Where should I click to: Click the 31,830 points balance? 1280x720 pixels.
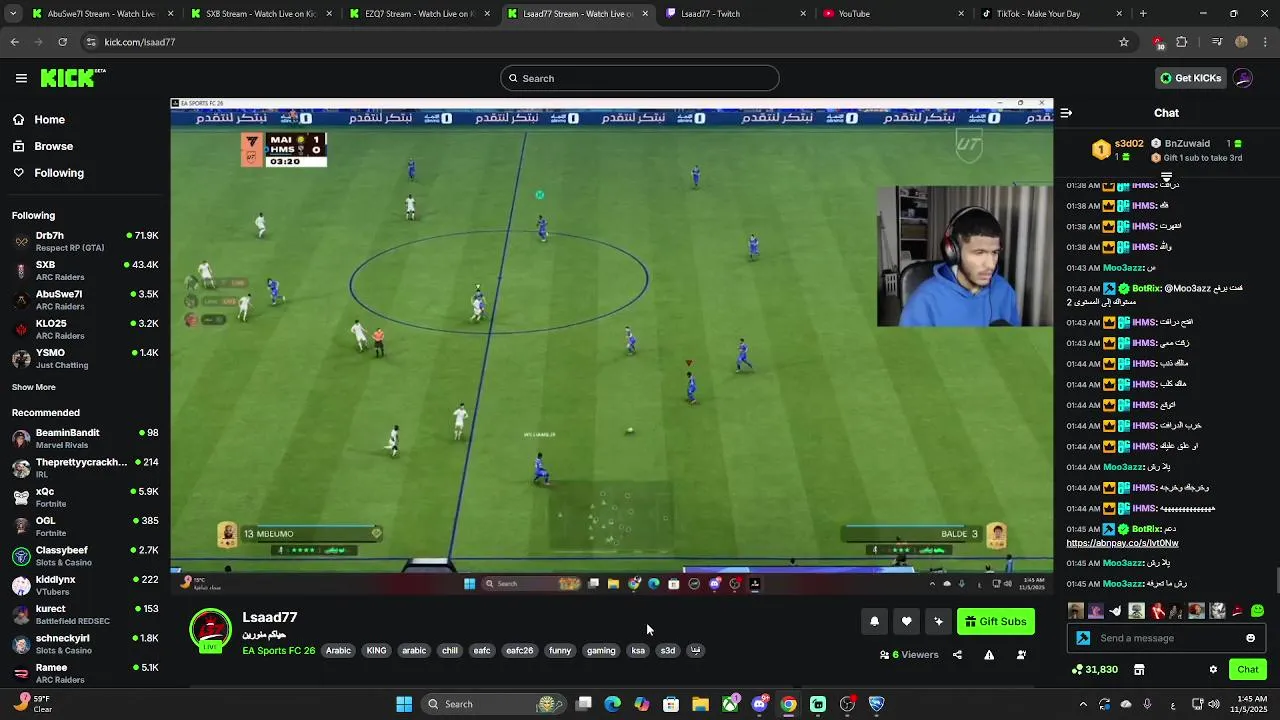click(1095, 669)
